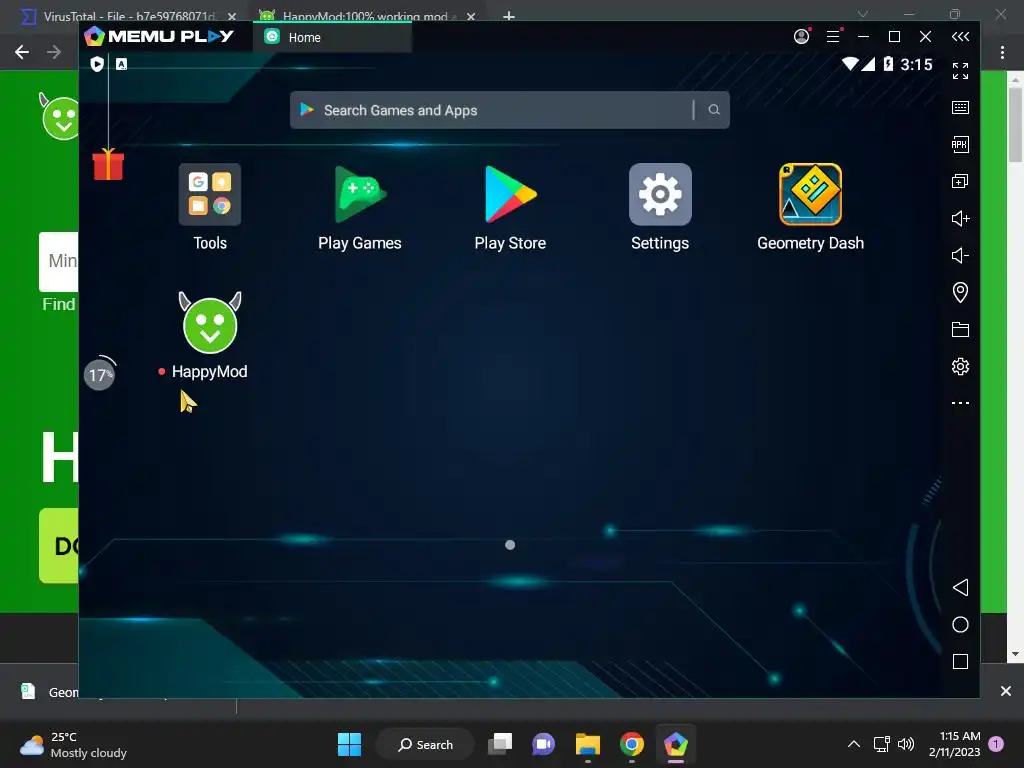The width and height of the screenshot is (1024, 768).
Task: Toggle MEmu fullscreen mode icon
Action: 960,71
